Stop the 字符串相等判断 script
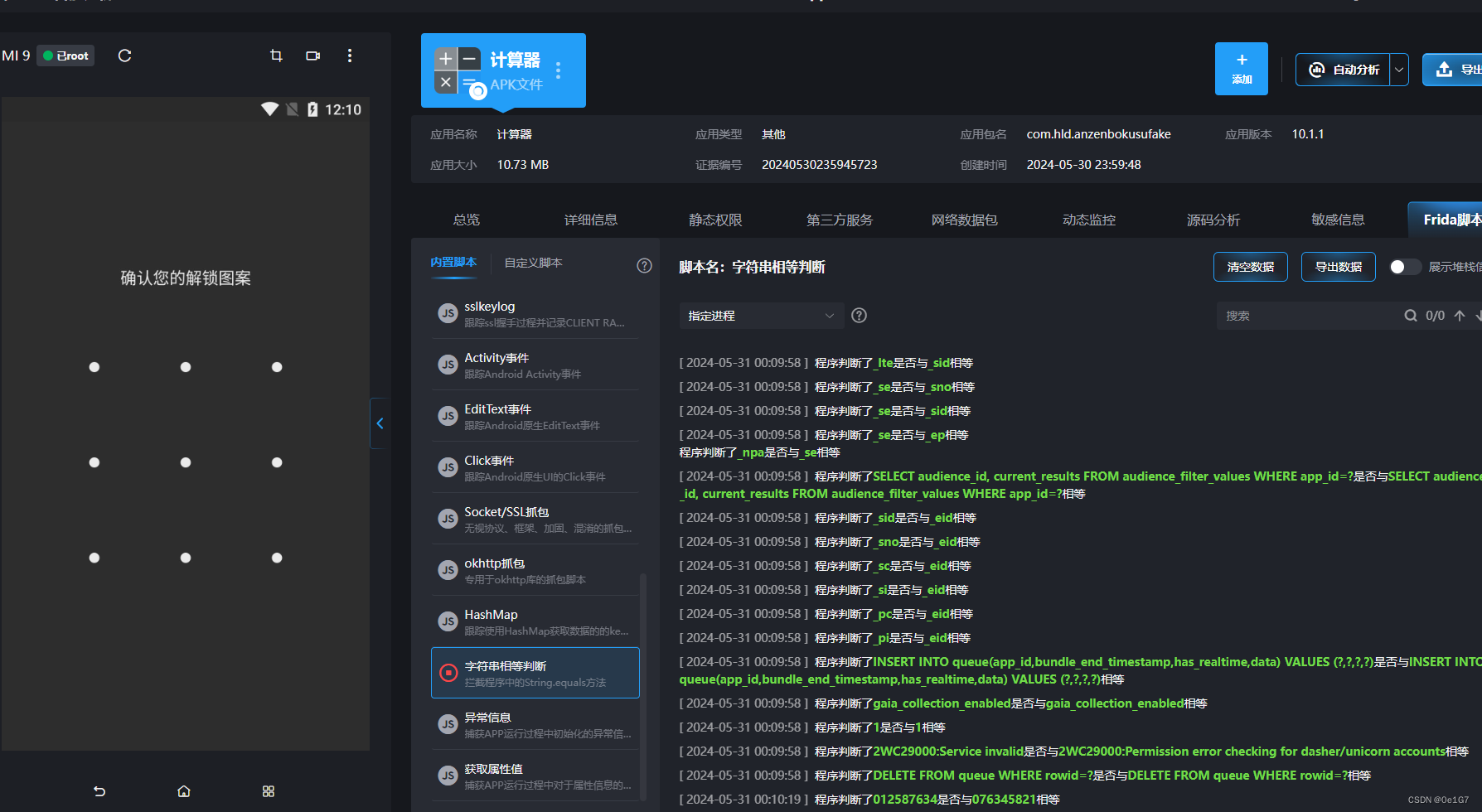1482x812 pixels. (448, 673)
